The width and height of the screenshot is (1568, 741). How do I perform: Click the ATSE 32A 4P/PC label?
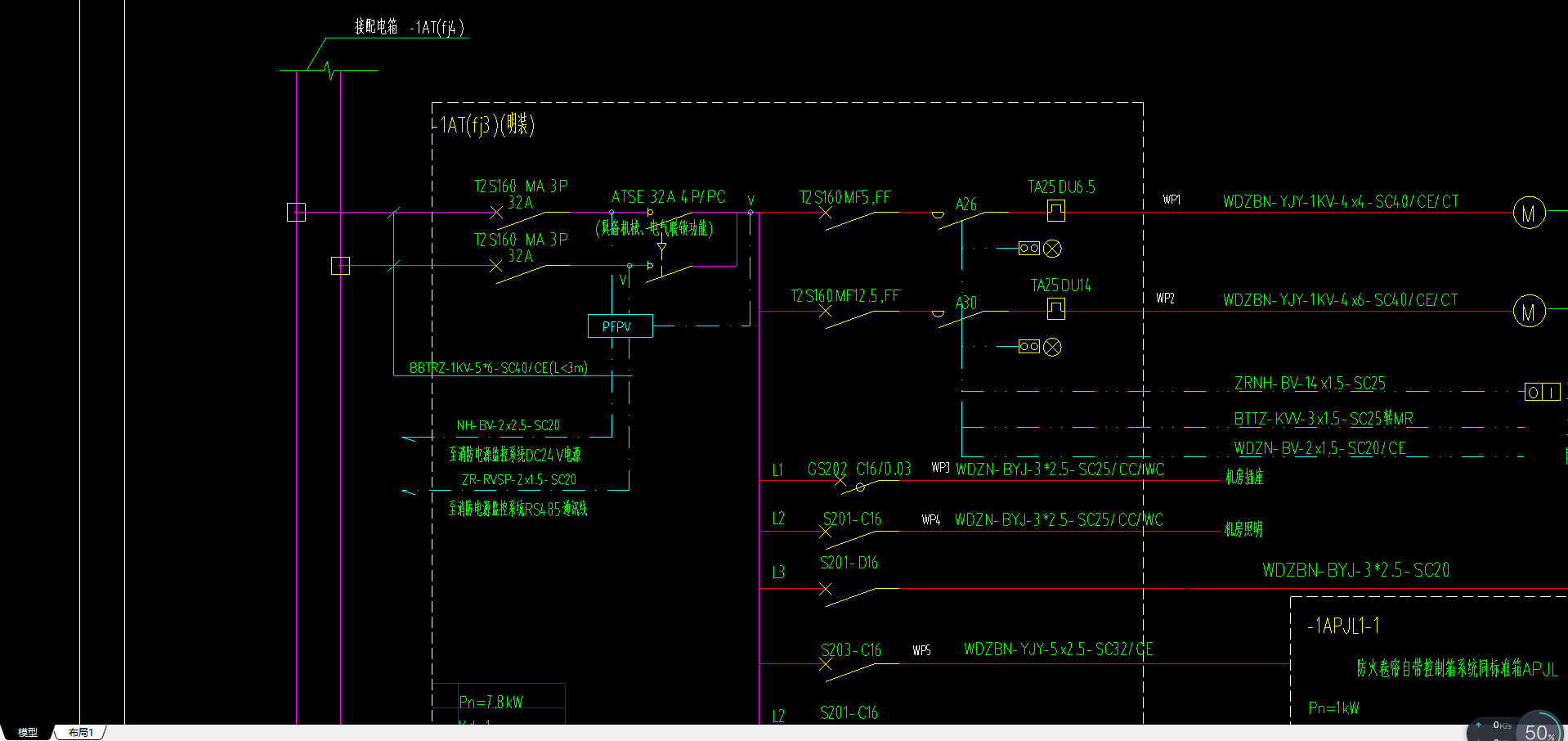click(x=669, y=197)
